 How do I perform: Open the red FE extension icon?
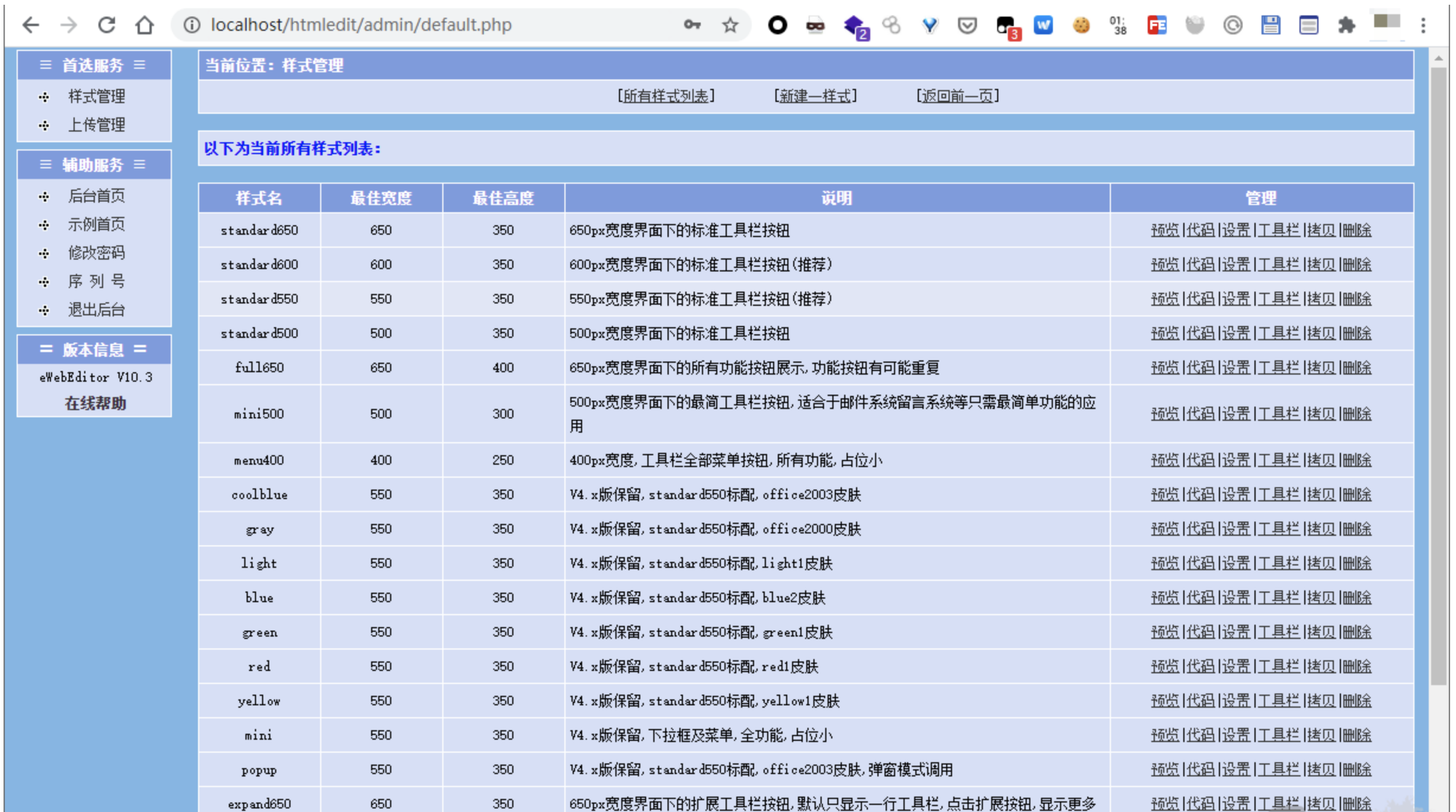[1157, 25]
